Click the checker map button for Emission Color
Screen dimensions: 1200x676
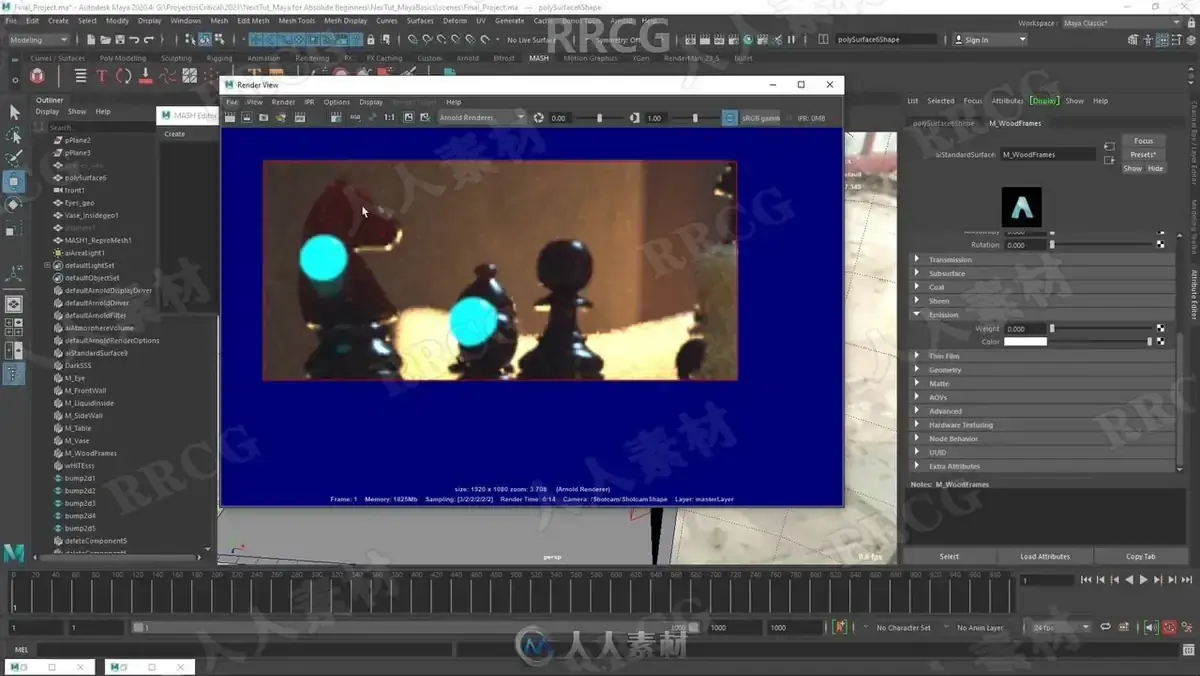click(1160, 342)
